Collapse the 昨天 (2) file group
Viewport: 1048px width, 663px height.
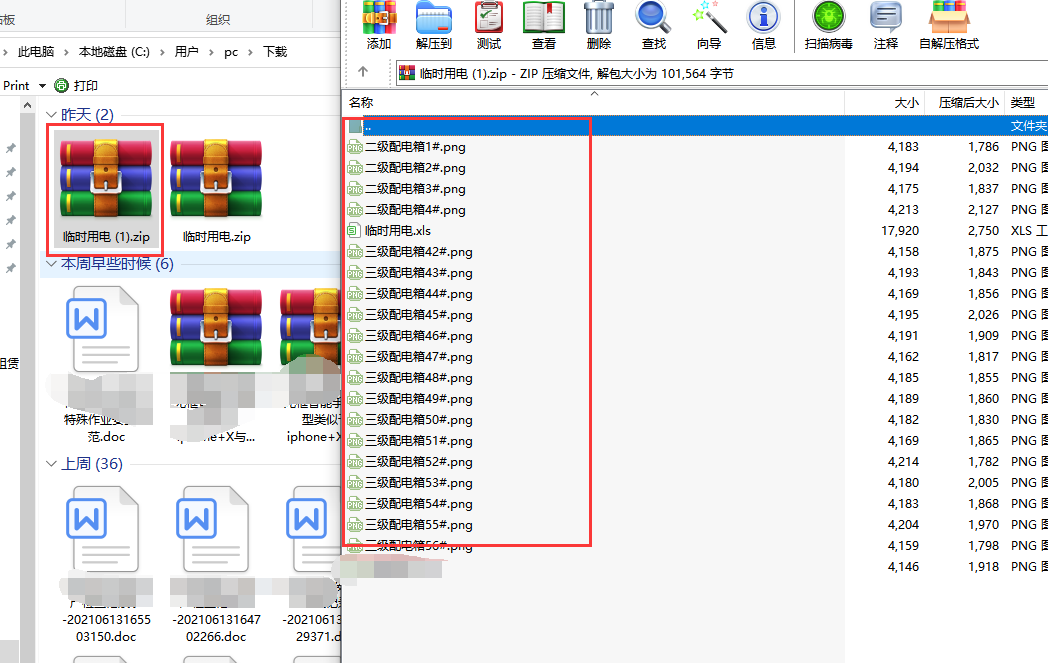pyautogui.click(x=53, y=116)
